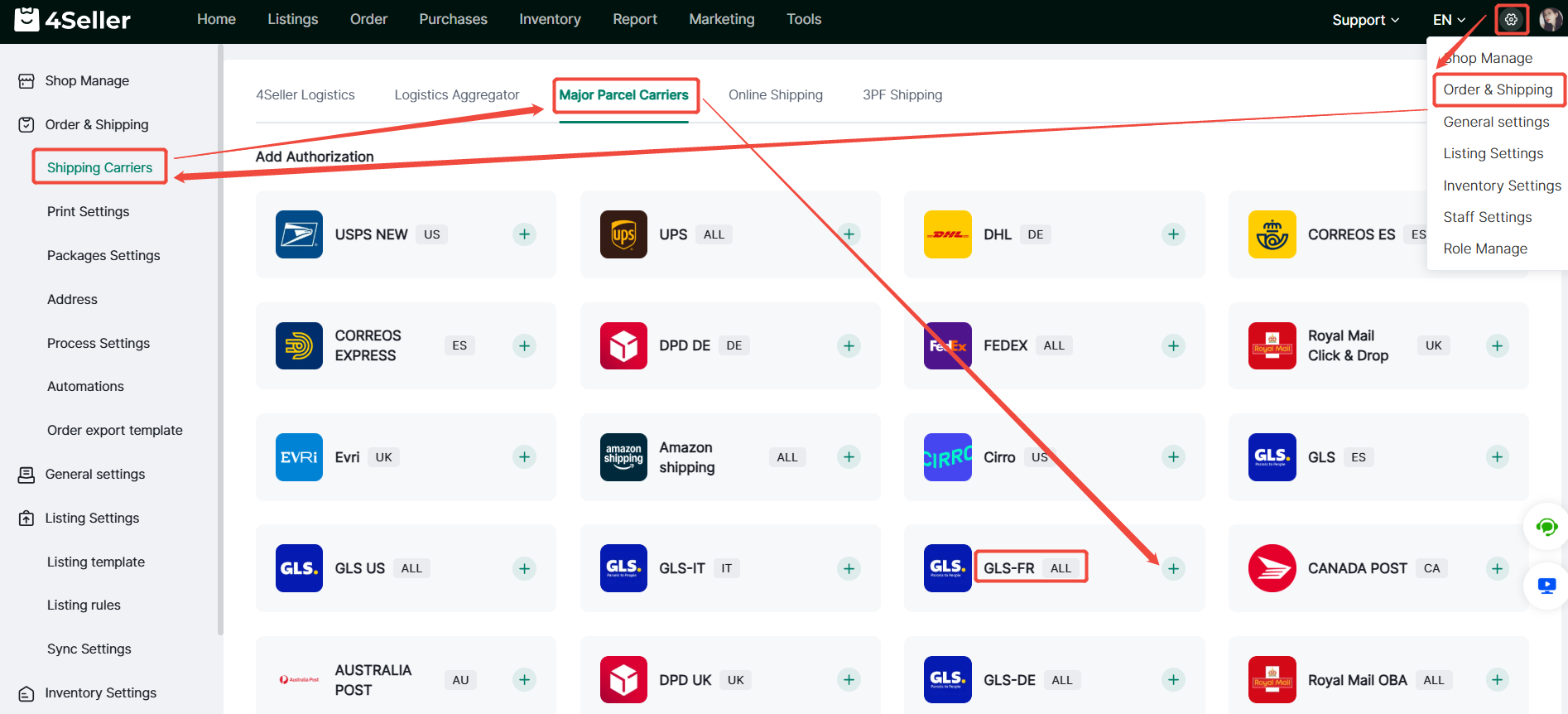This screenshot has height=714, width=1568.
Task: Add GLS-DE carrier authorization
Action: pyautogui.click(x=1173, y=680)
